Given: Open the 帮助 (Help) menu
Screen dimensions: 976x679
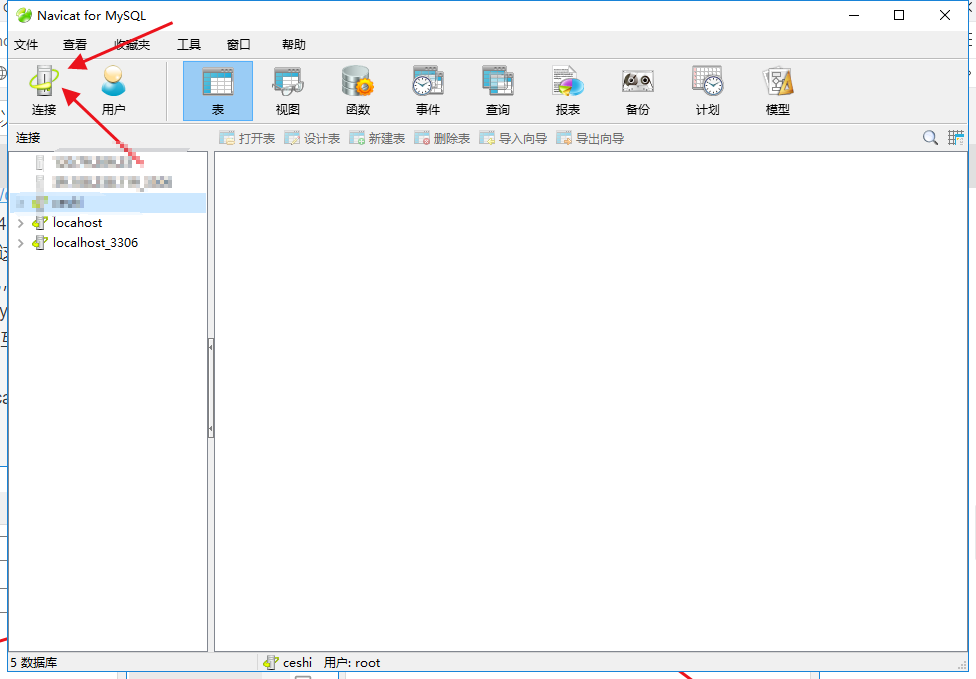Looking at the screenshot, I should coord(294,45).
